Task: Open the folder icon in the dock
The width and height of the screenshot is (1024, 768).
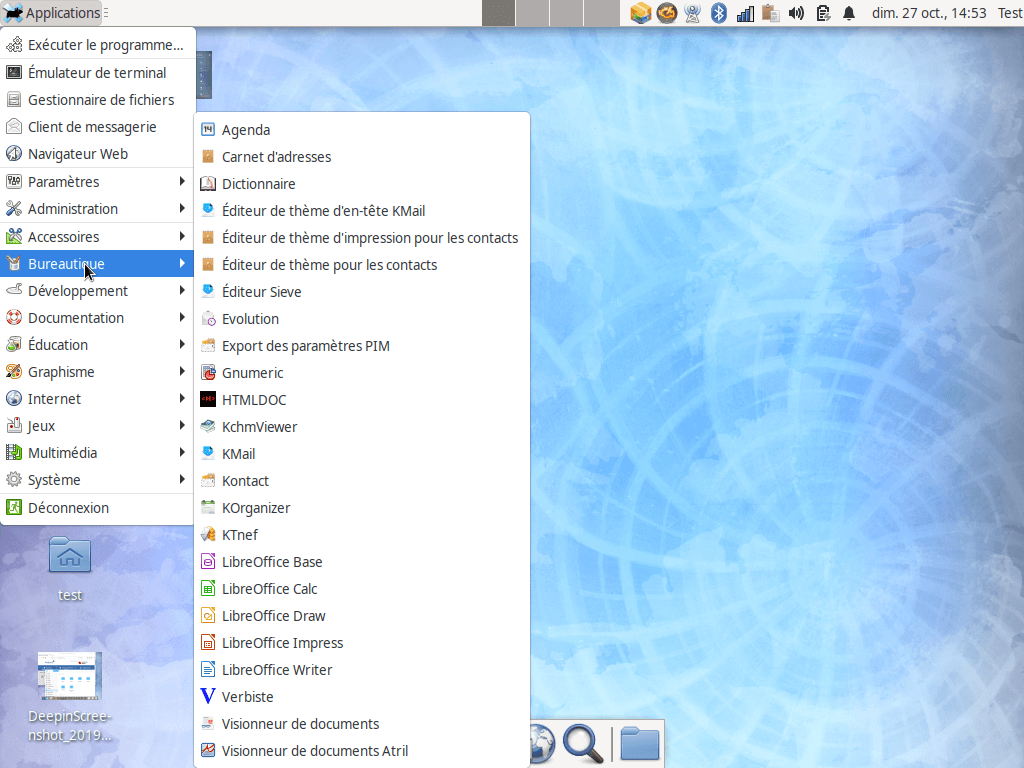Action: click(639, 743)
